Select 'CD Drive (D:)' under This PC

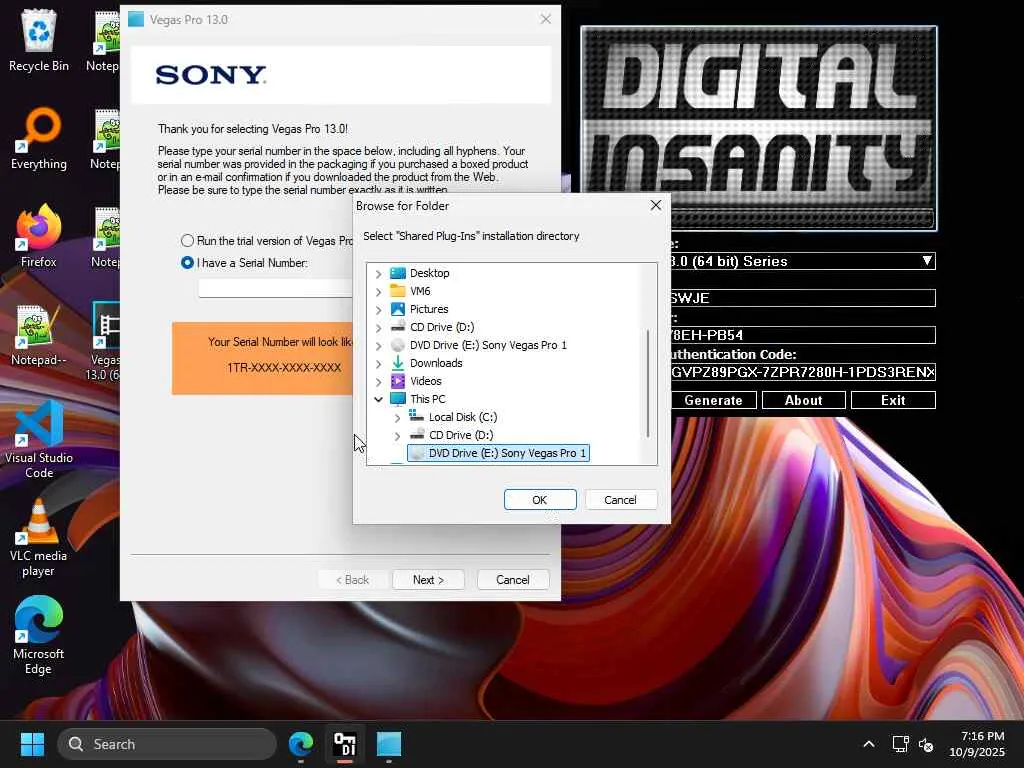click(x=461, y=435)
